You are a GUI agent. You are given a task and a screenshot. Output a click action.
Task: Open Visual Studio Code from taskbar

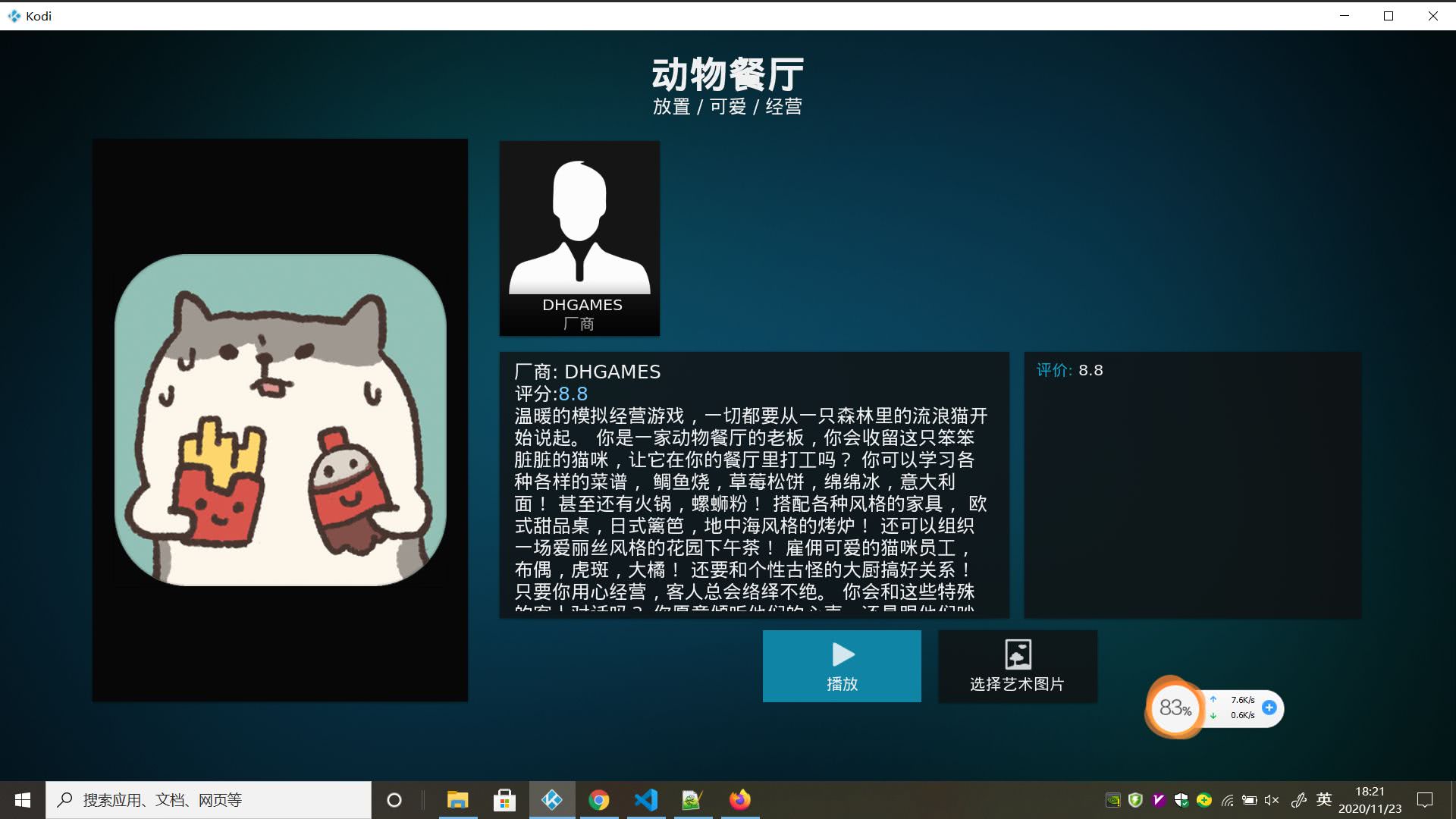(x=646, y=800)
